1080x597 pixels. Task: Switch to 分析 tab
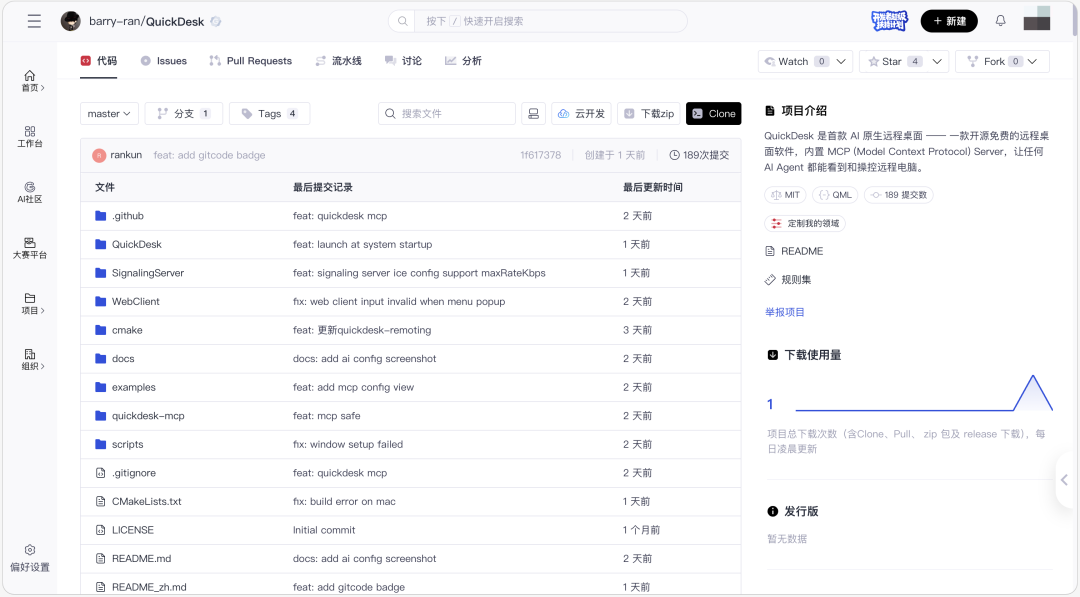(464, 61)
